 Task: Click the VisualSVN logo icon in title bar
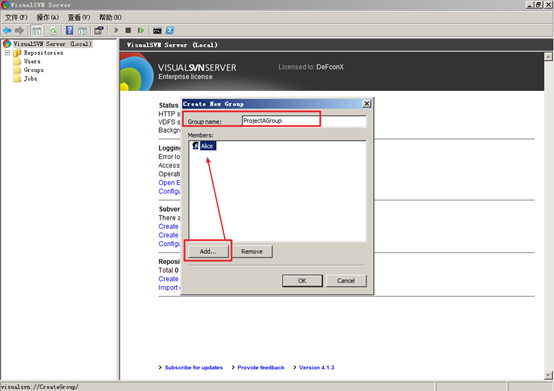5,5
